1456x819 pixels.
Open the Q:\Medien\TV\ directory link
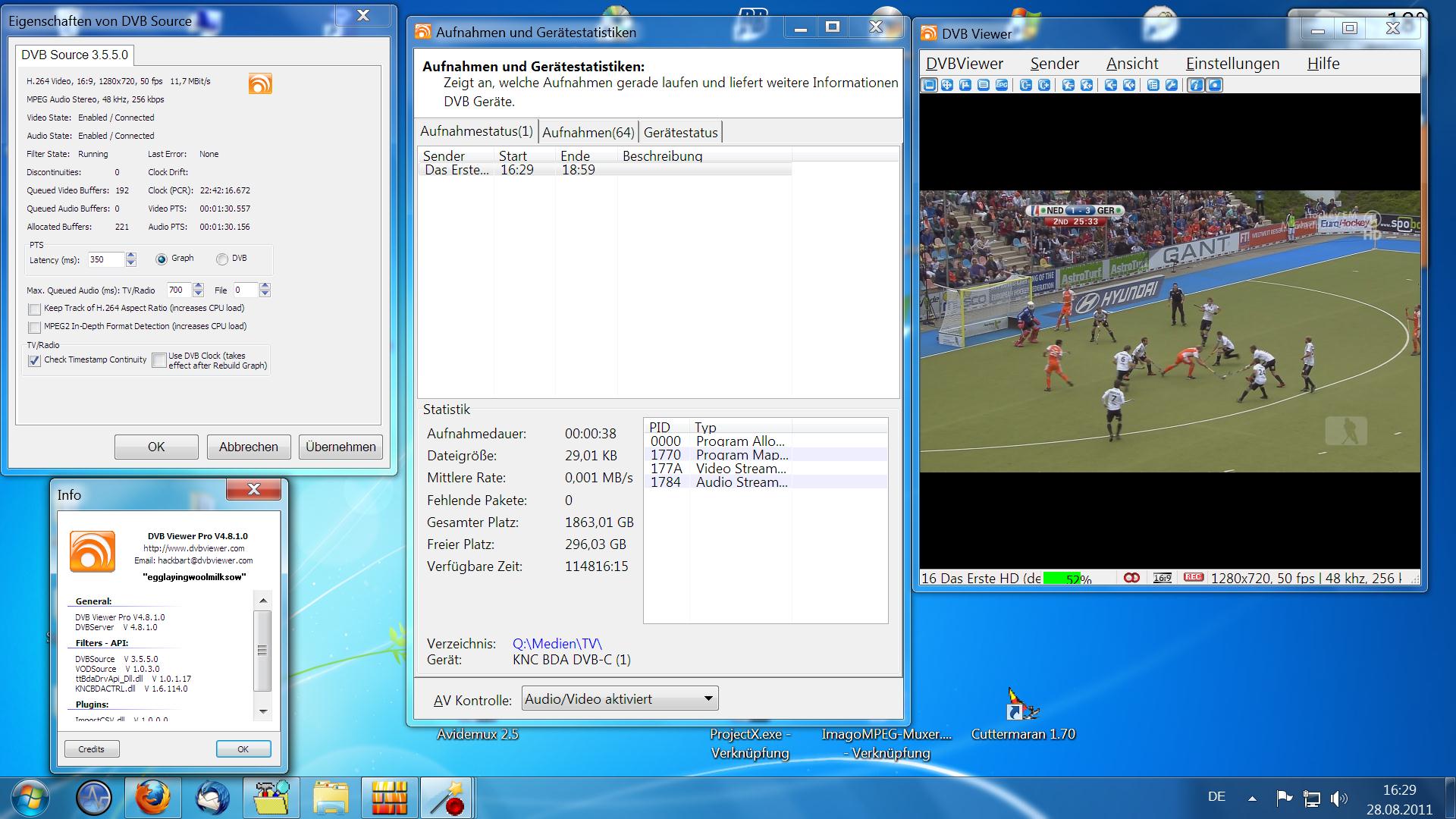(x=557, y=643)
